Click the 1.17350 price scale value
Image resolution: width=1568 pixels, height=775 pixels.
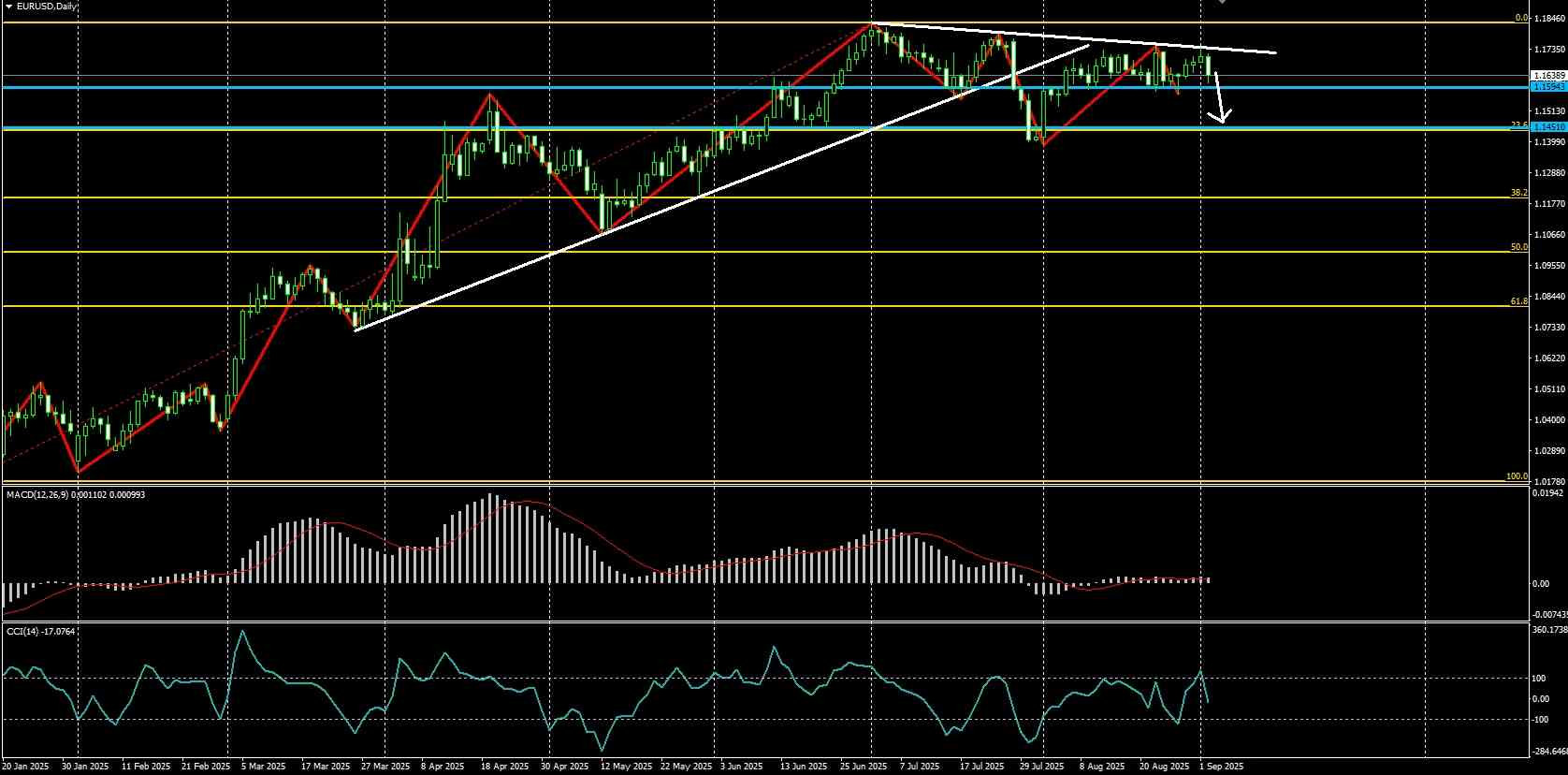(x=1548, y=49)
